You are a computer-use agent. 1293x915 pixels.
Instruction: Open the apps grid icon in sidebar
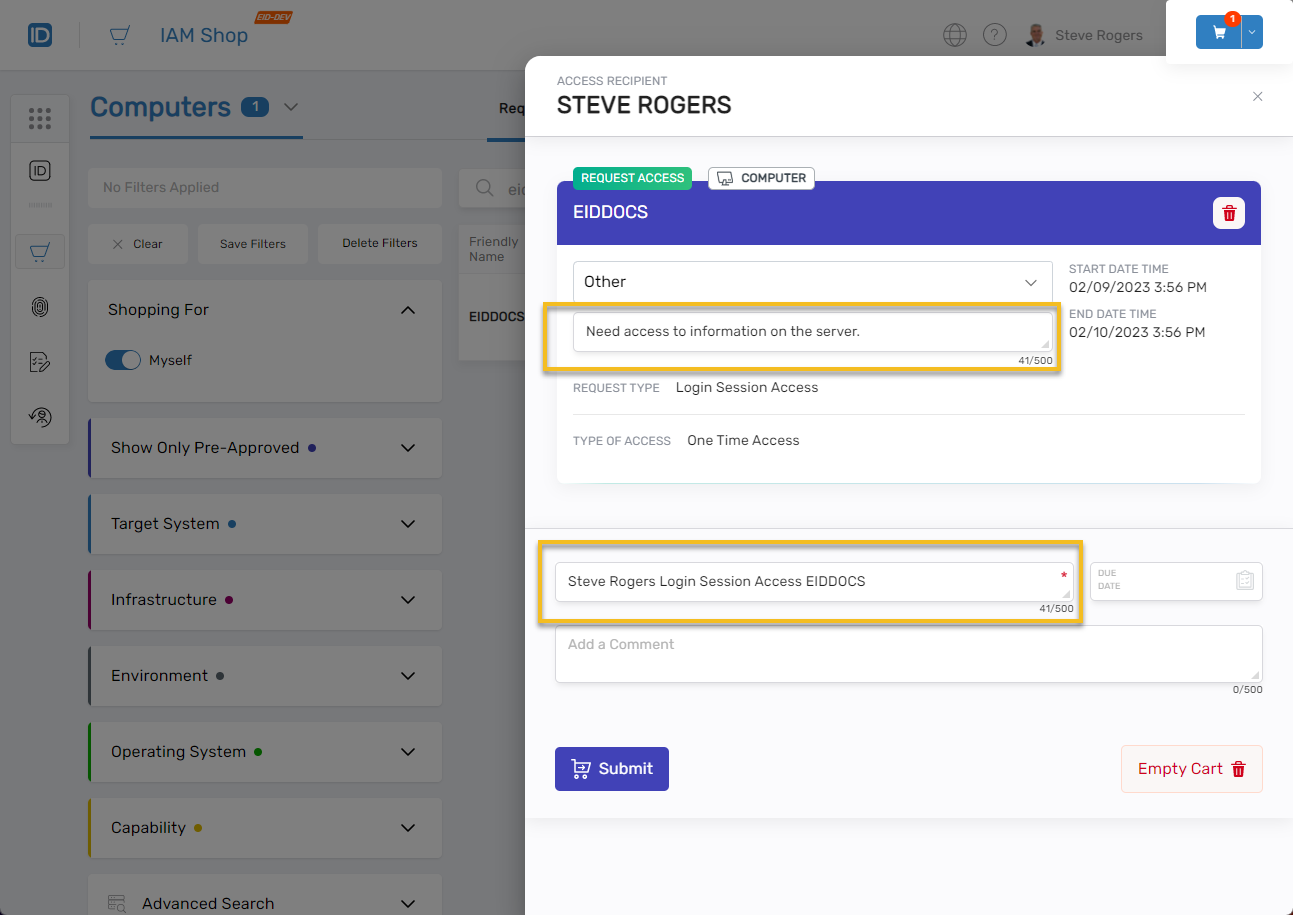(x=40, y=119)
